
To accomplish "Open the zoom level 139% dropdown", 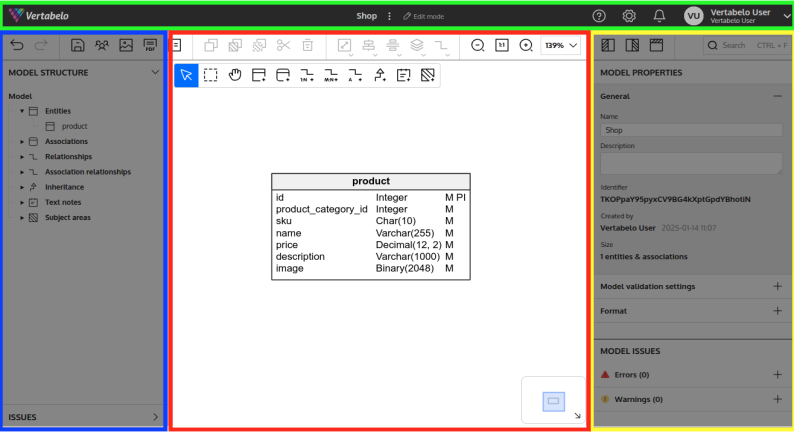I will tap(560, 45).
